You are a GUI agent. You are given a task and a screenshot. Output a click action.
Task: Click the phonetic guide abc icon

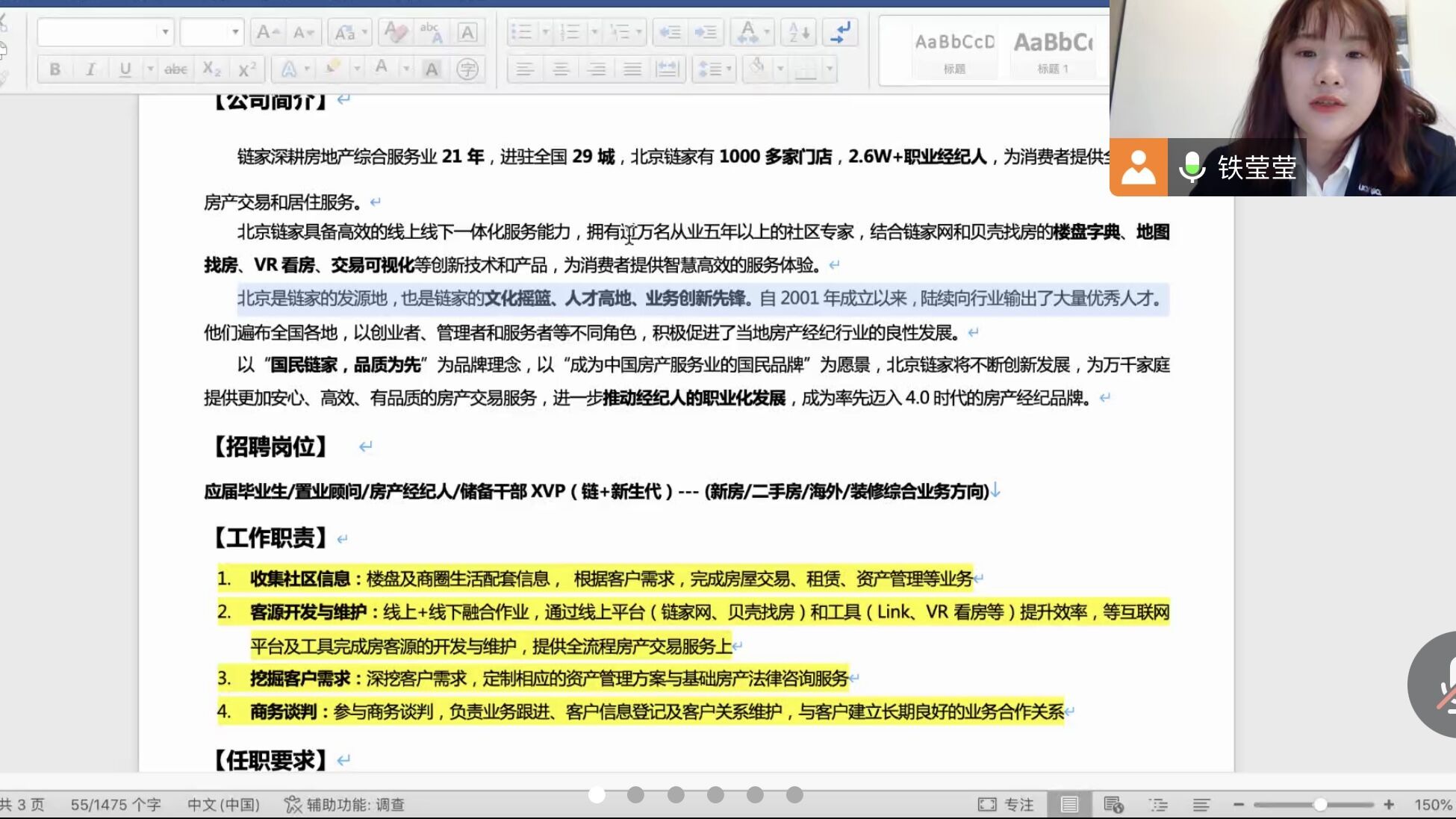431,32
